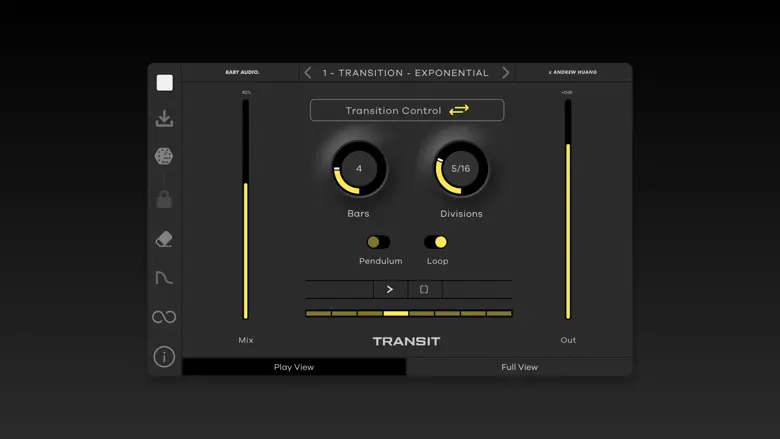Image resolution: width=780 pixels, height=439 pixels.
Task: Click the Mix level slider
Action: pos(246,209)
